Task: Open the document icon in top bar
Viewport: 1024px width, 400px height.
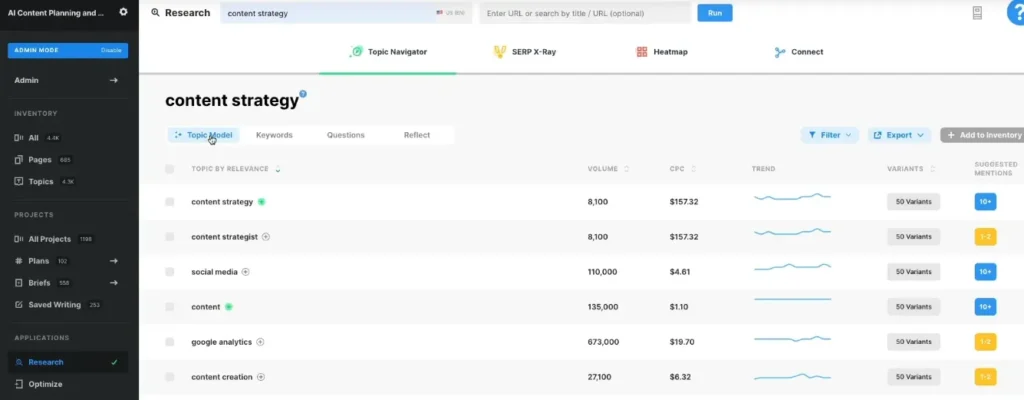Action: point(977,13)
